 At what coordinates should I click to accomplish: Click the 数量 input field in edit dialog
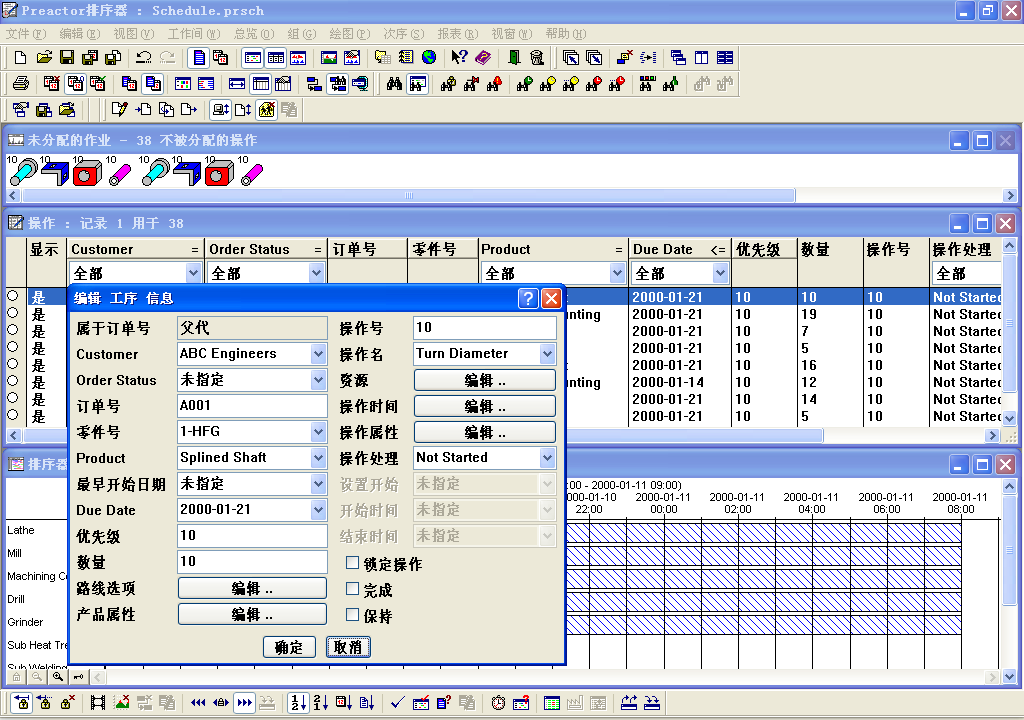[252, 562]
